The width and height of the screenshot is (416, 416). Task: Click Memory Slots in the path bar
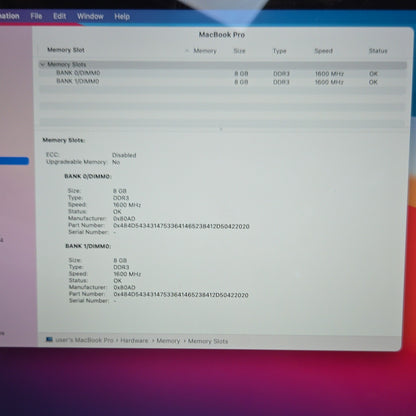[208, 341]
